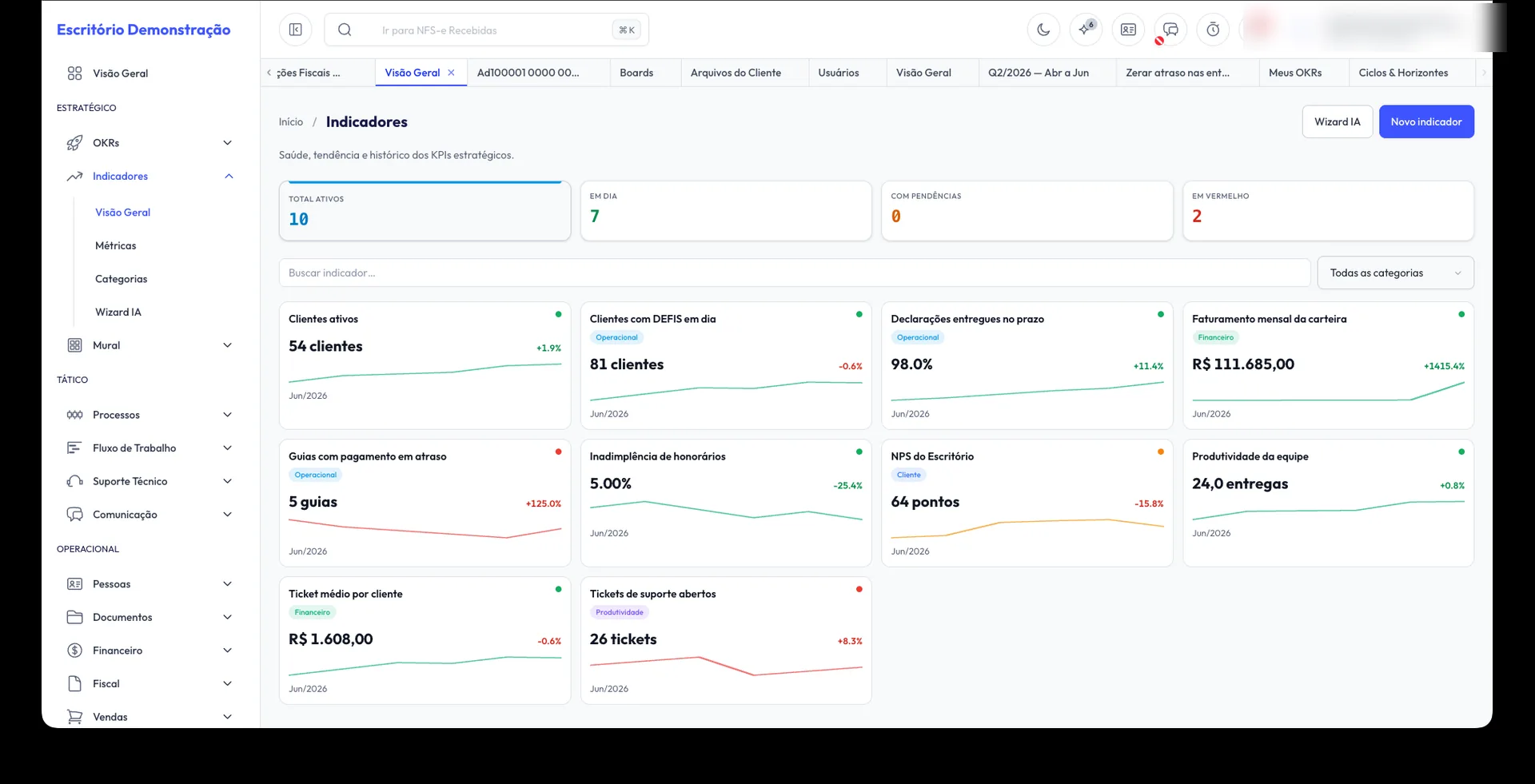Close the active Visão Geral tab

451,73
